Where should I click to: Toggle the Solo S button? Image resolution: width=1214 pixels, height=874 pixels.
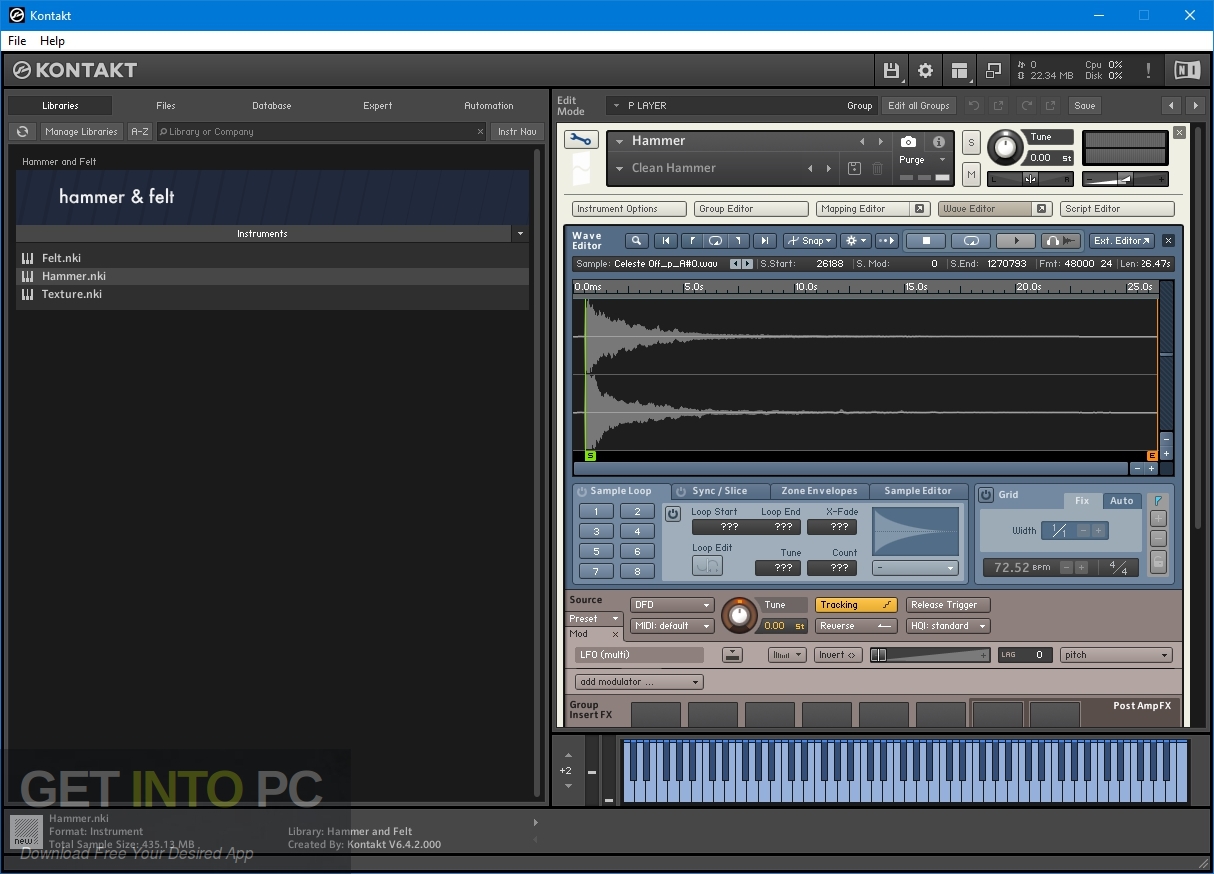(971, 143)
